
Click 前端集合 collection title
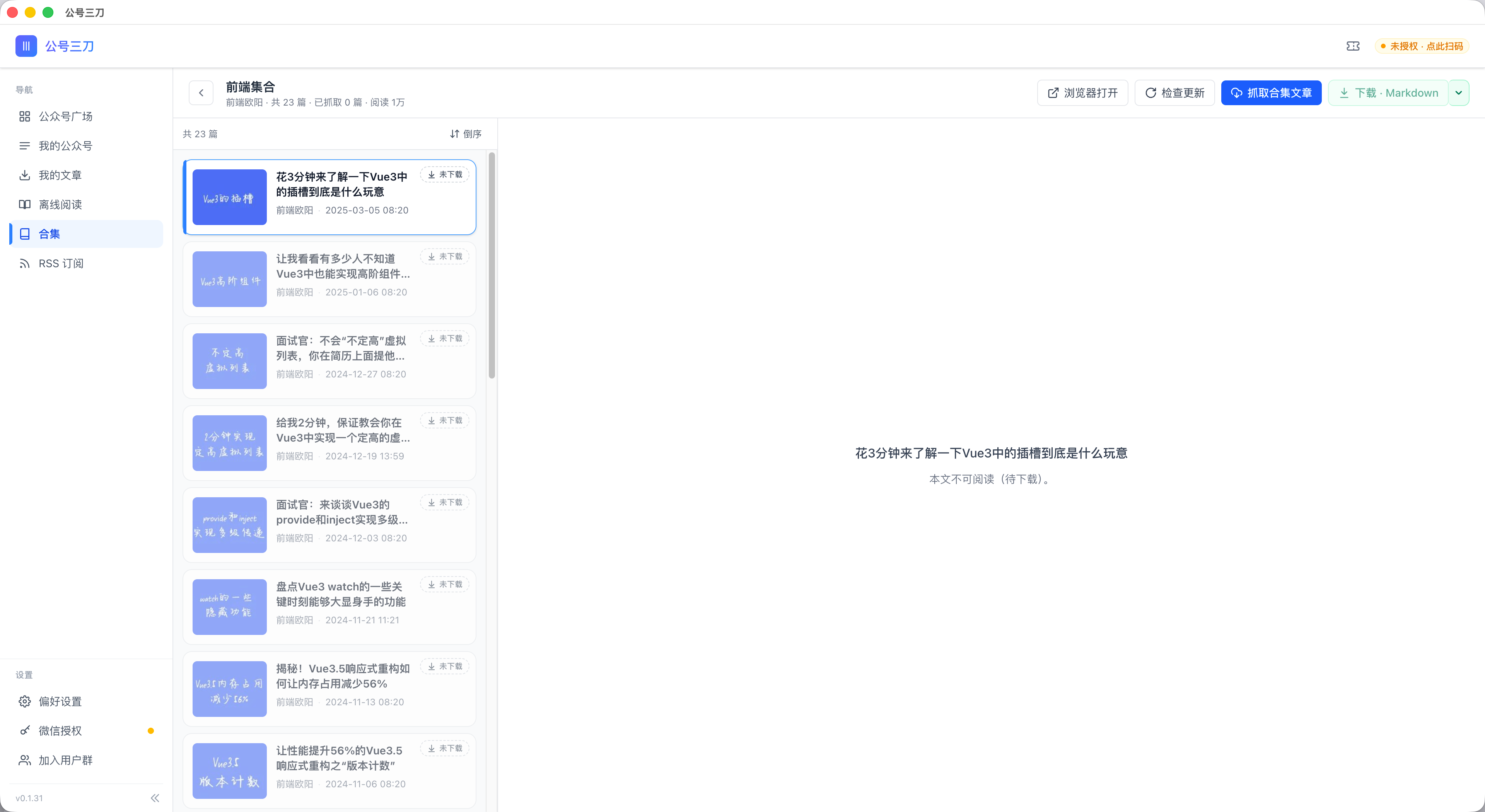click(250, 87)
